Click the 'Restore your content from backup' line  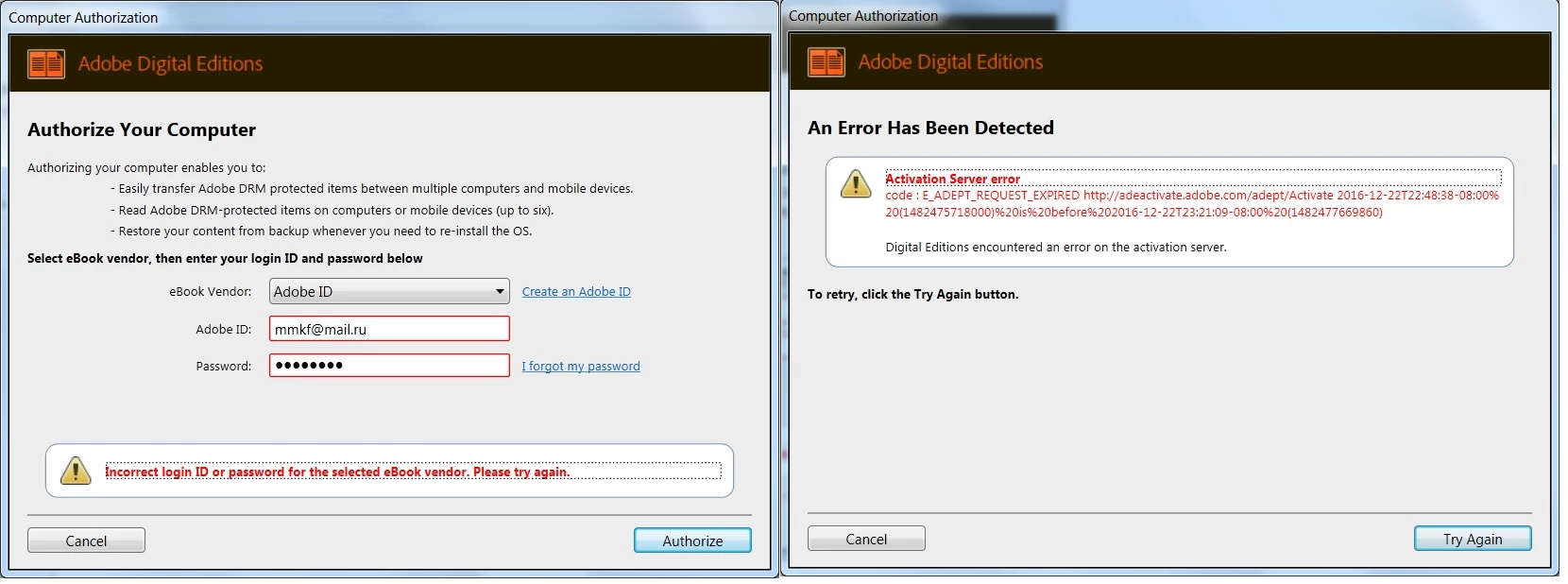pyautogui.click(x=321, y=232)
